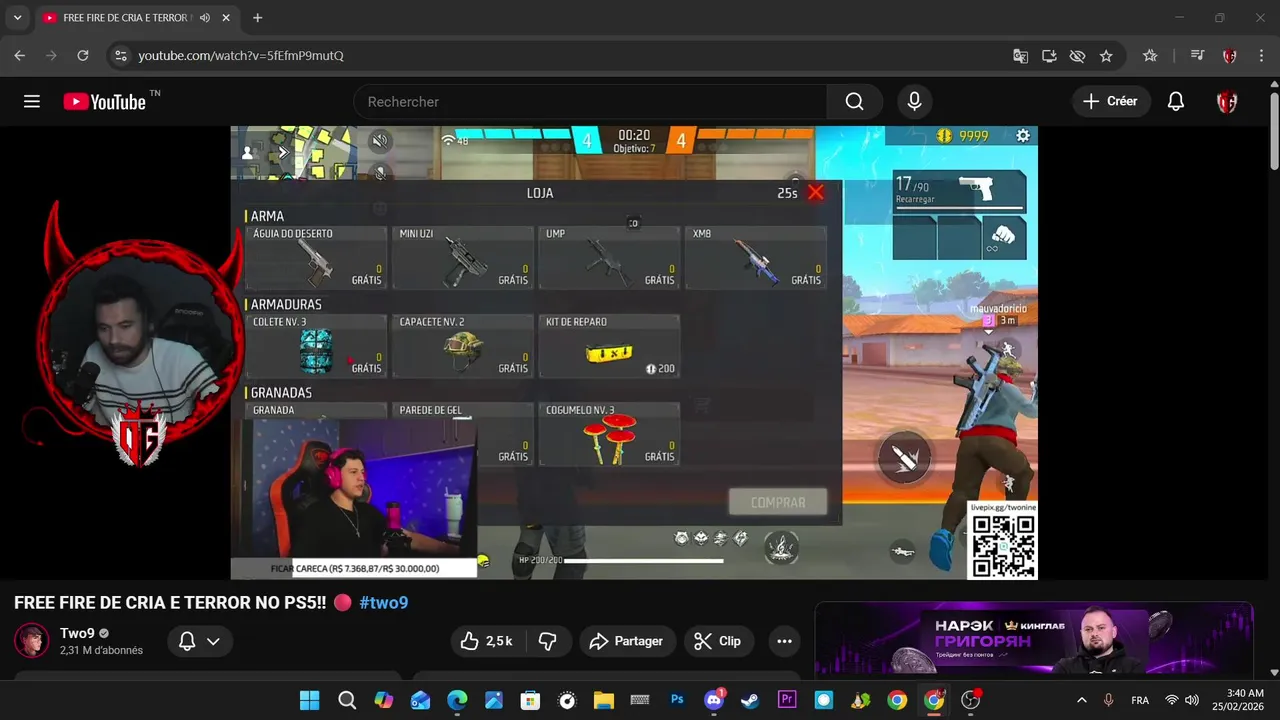1280x720 pixels.
Task: Open YouTube notifications bell in header
Action: (1176, 101)
